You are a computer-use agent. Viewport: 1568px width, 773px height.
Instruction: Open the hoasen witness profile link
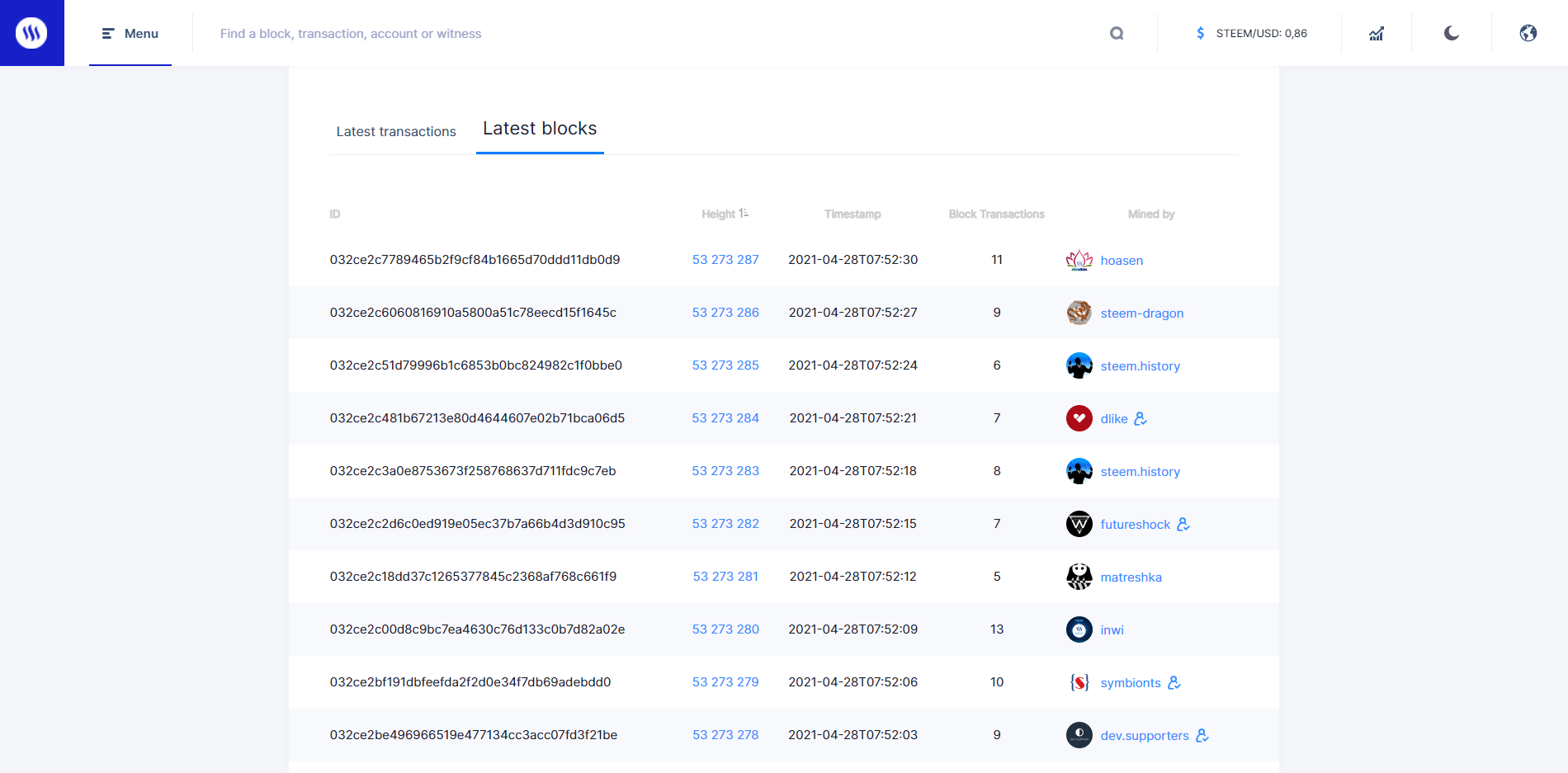(1122, 261)
